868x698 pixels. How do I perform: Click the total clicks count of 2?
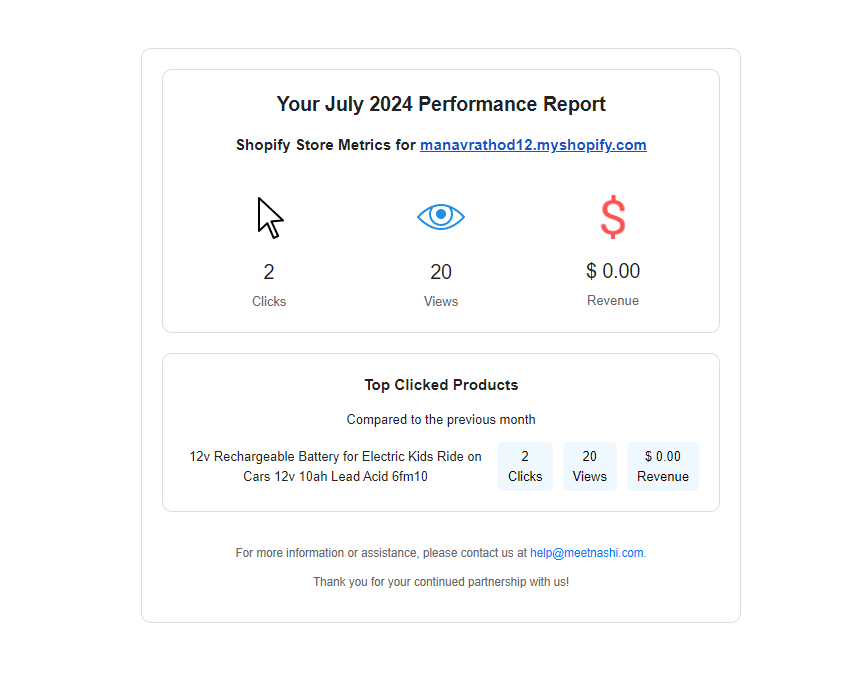[x=269, y=272]
